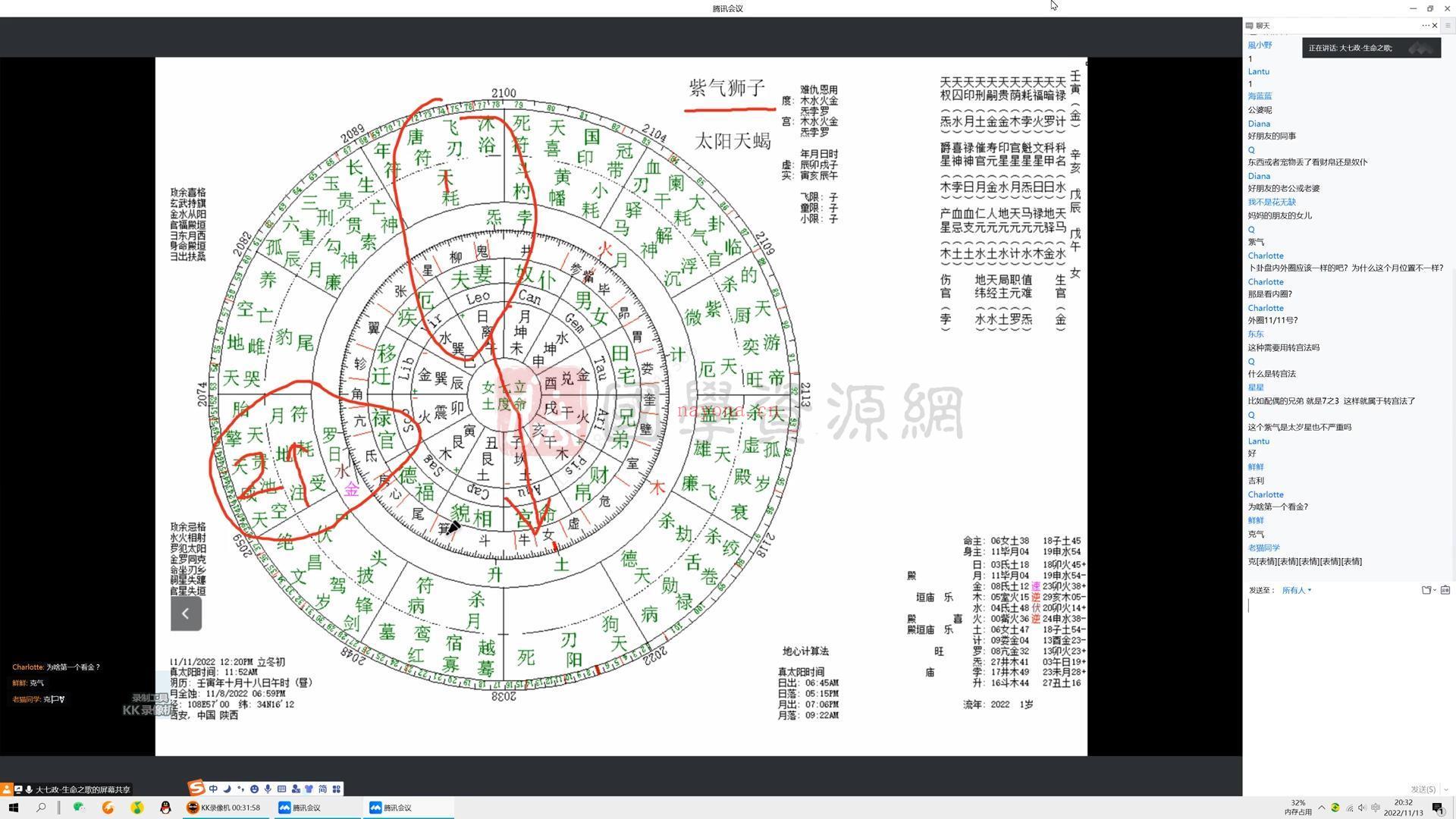Click the sender name 海蓝蓝 in chat
The height and width of the screenshot is (819, 1456).
1260,96
